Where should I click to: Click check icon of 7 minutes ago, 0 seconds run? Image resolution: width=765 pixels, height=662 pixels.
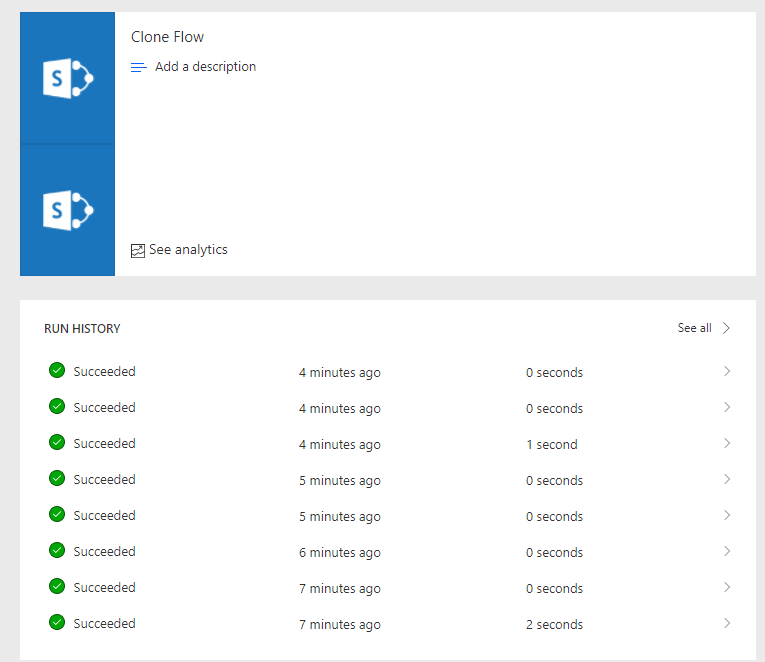point(57,586)
